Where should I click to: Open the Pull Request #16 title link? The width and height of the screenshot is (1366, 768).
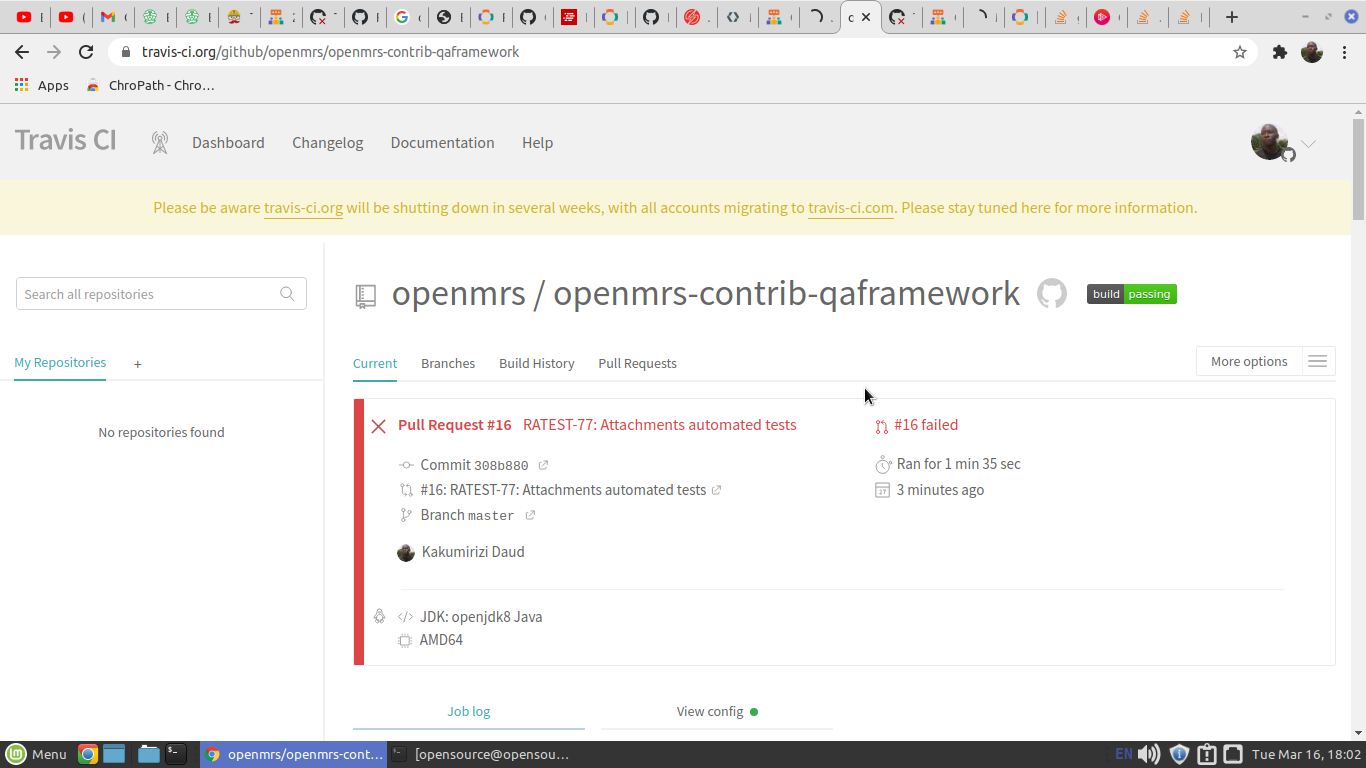[x=455, y=425]
